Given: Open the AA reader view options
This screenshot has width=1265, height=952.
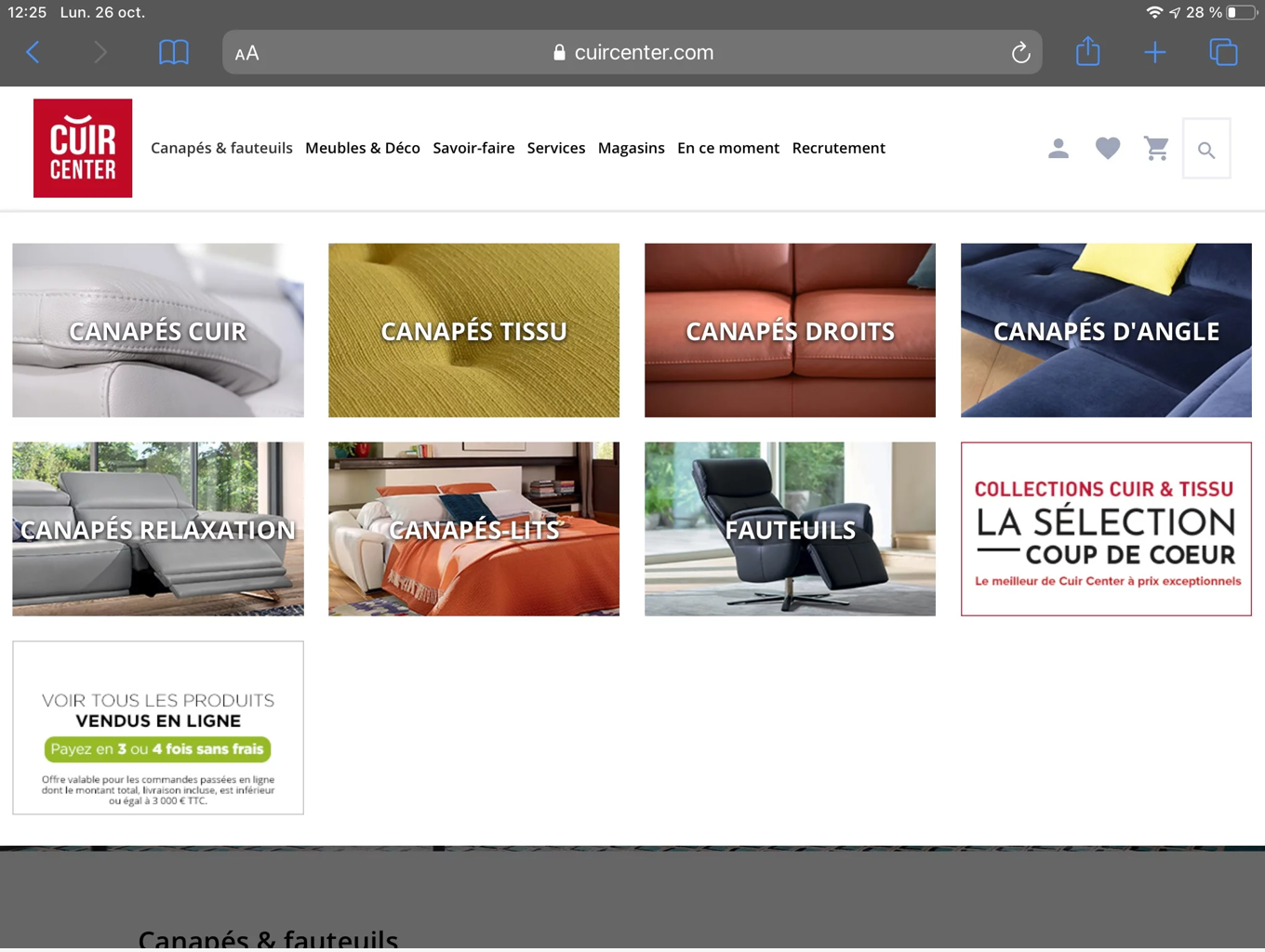Looking at the screenshot, I should point(247,54).
